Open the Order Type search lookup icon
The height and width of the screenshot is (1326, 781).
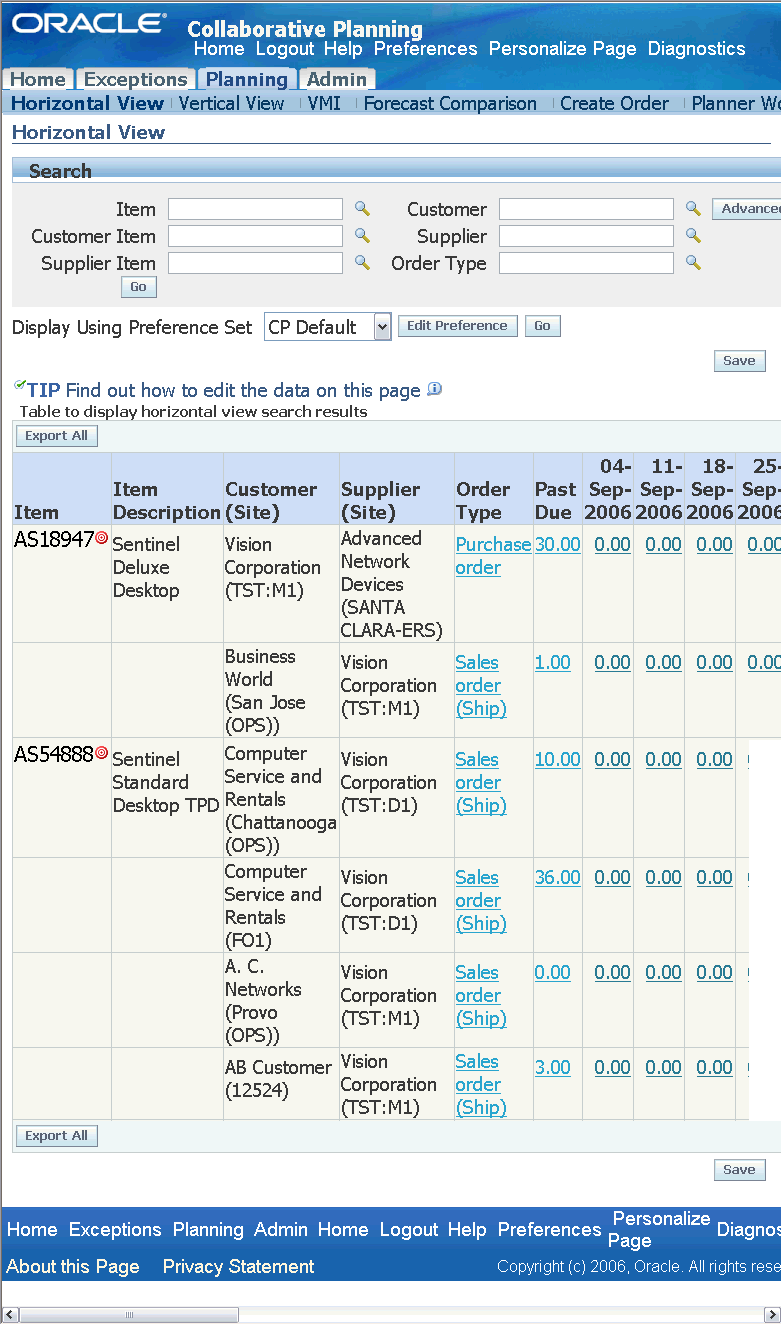tap(693, 263)
